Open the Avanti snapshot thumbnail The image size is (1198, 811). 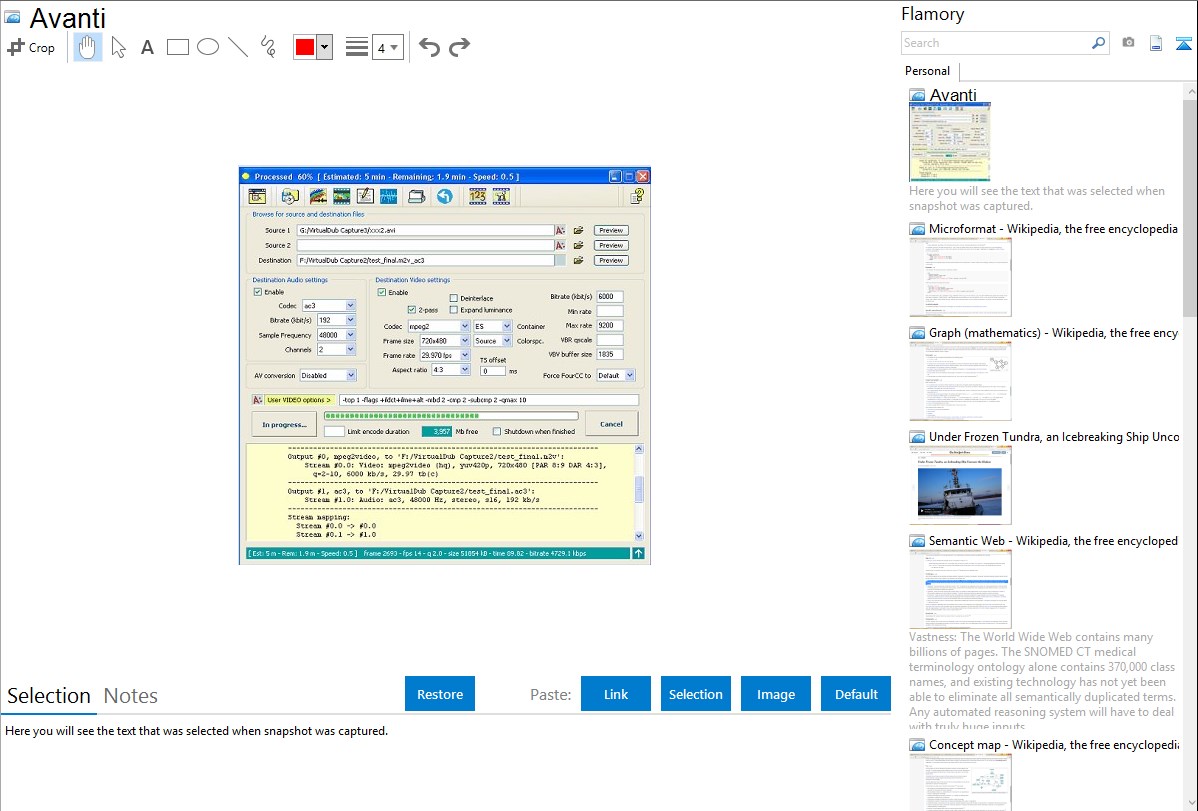[950, 142]
